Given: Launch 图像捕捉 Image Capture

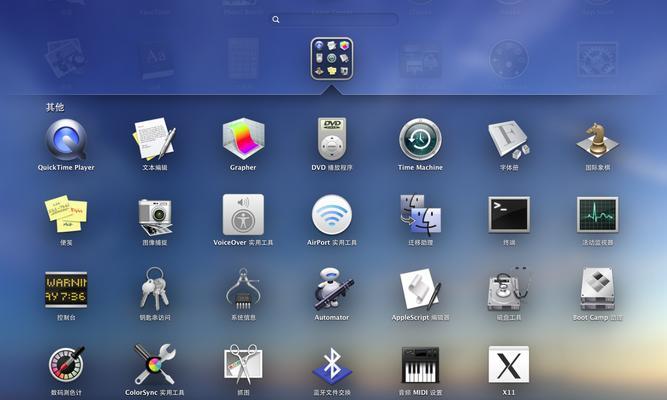Looking at the screenshot, I should [154, 216].
